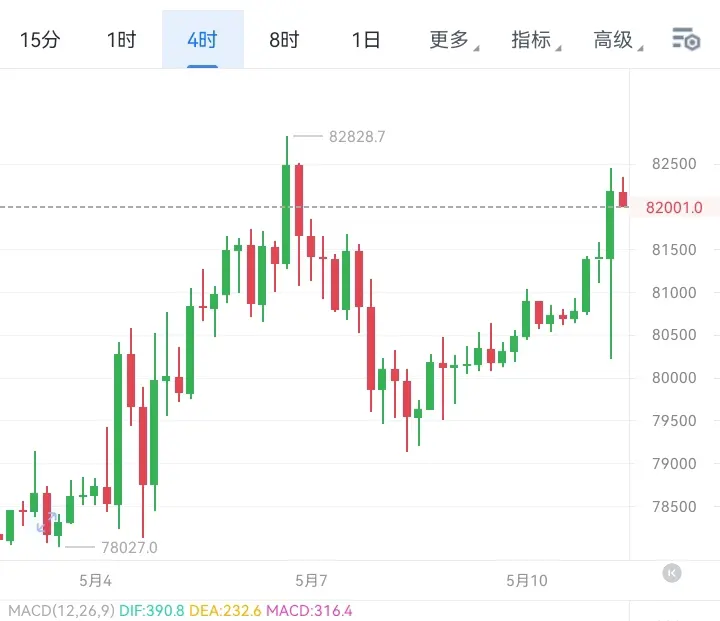Viewport: 720px width, 621px height.
Task: Click the DIF:390.8 value
Action: click(152, 611)
